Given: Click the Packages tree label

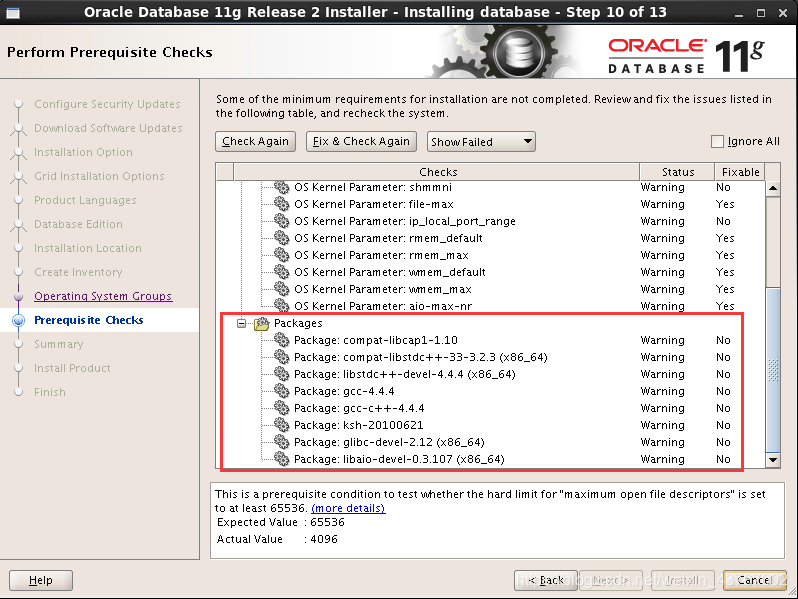Looking at the screenshot, I should tap(298, 323).
